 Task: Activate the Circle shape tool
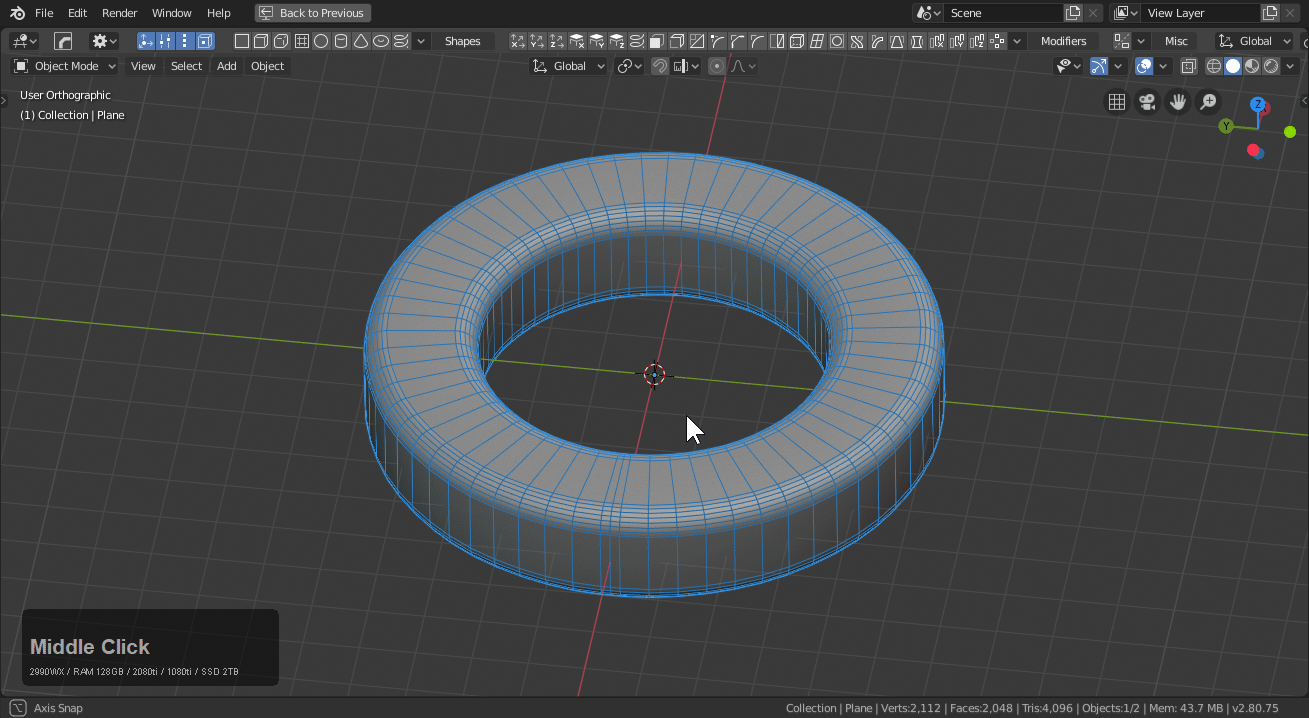320,41
